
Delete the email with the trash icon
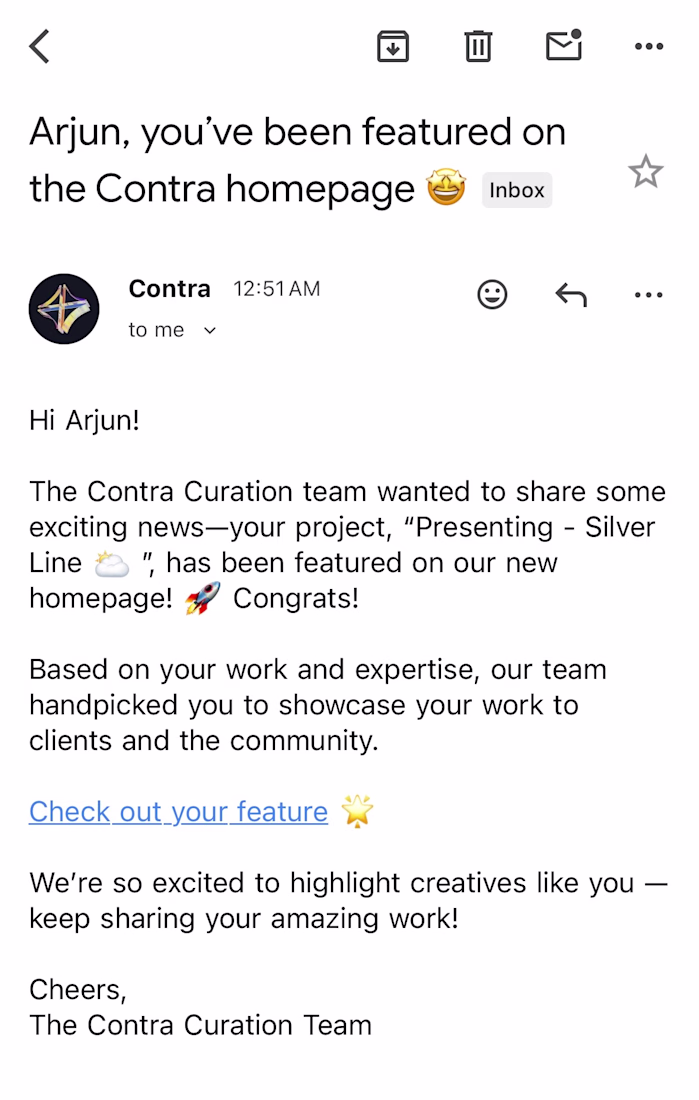(478, 46)
